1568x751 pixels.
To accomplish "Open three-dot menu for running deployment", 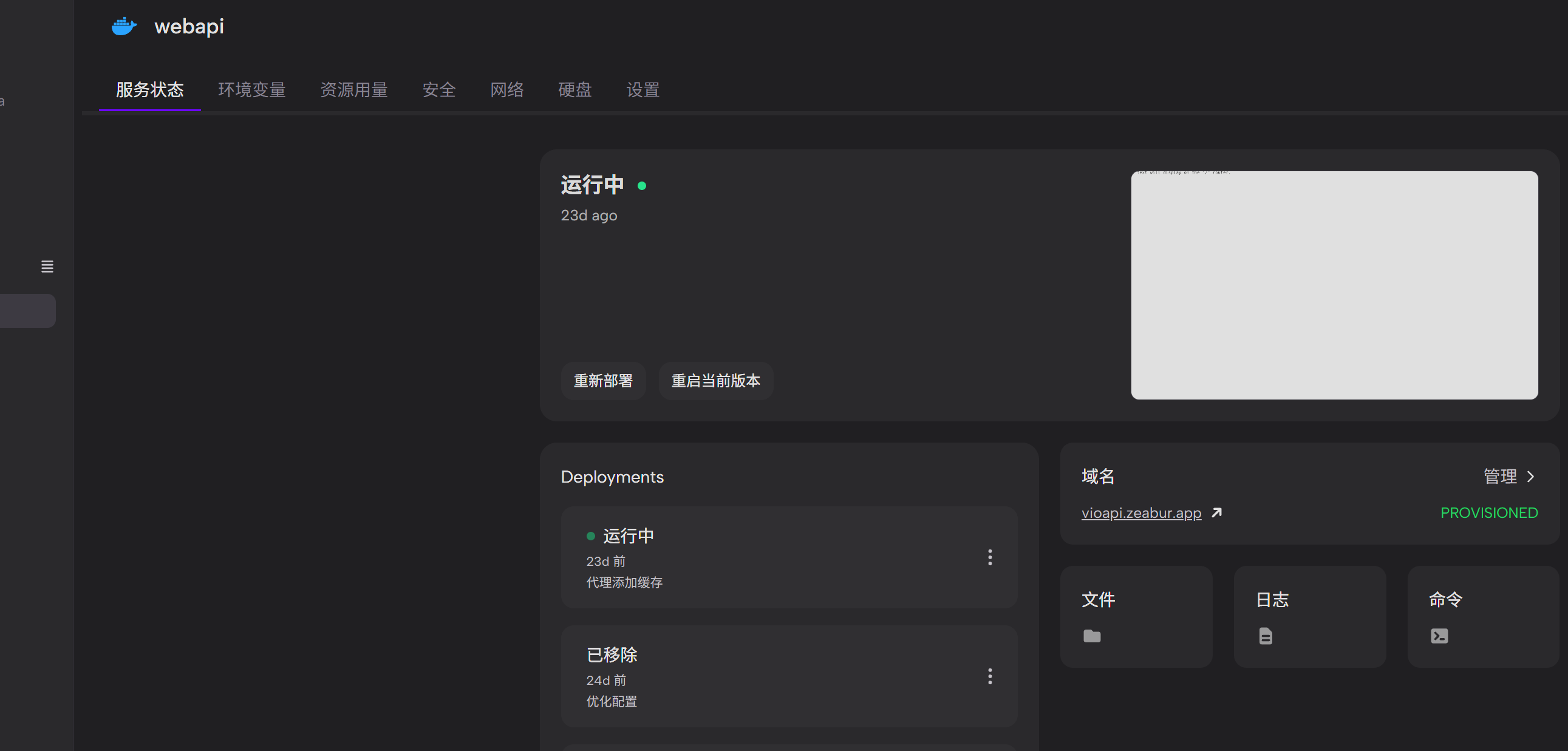I will tap(990, 557).
